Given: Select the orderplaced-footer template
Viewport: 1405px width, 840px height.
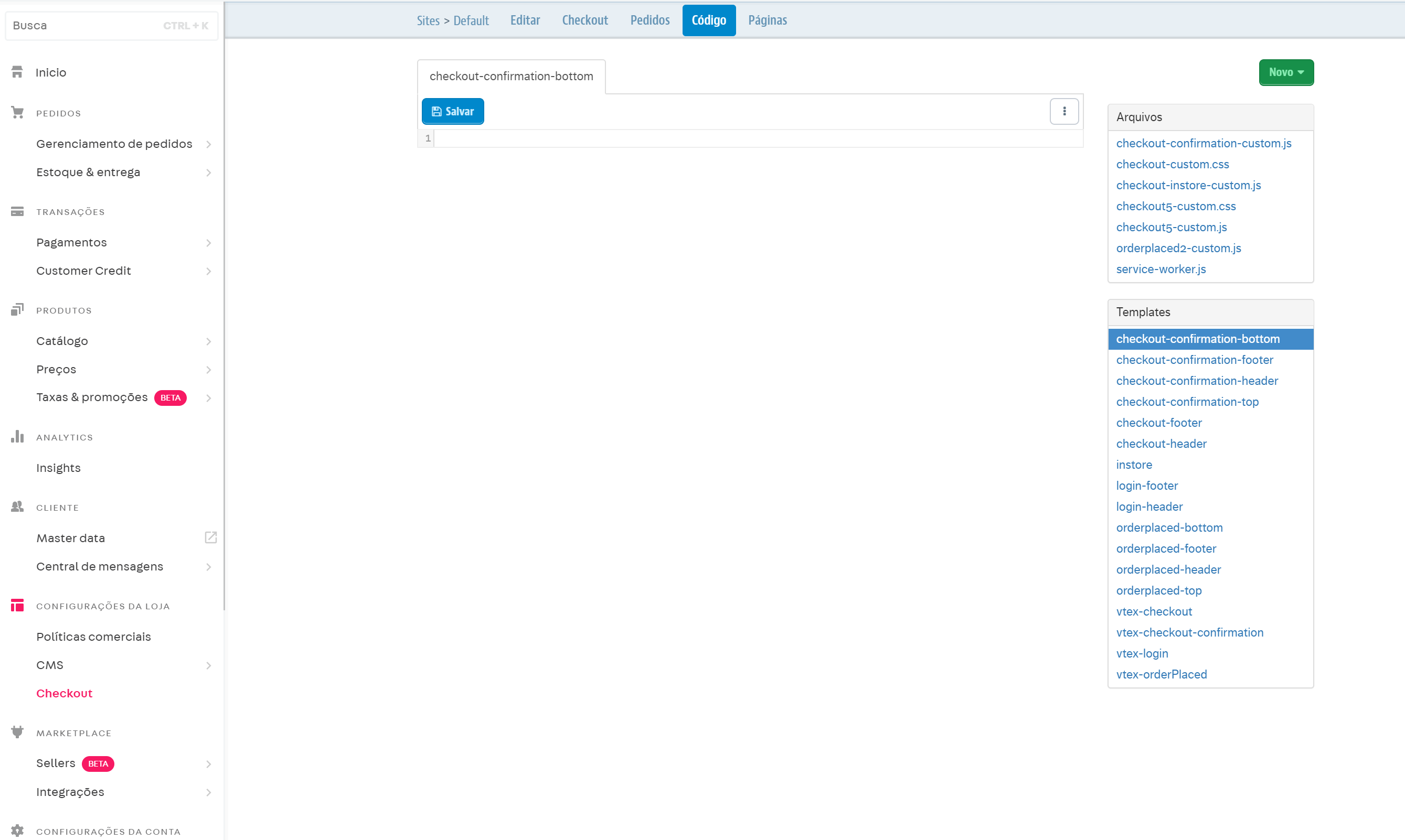Looking at the screenshot, I should [x=1166, y=548].
